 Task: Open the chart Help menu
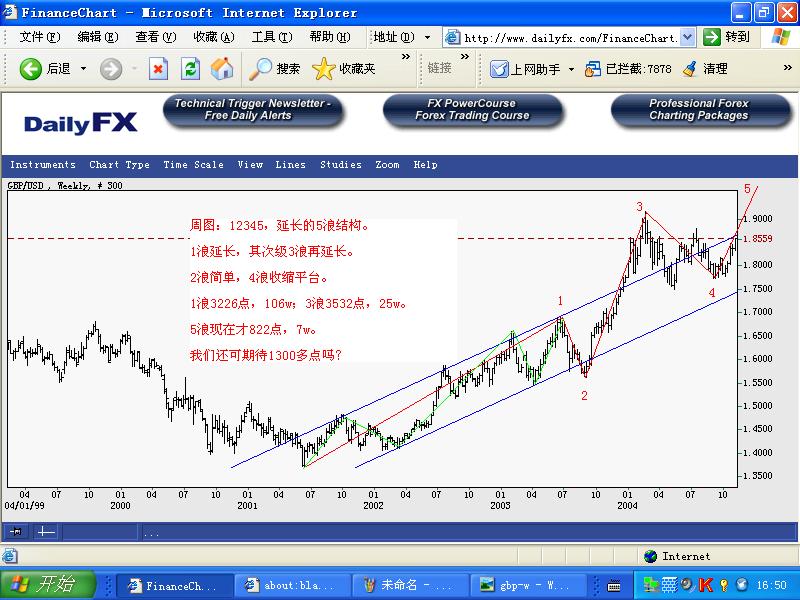click(426, 165)
